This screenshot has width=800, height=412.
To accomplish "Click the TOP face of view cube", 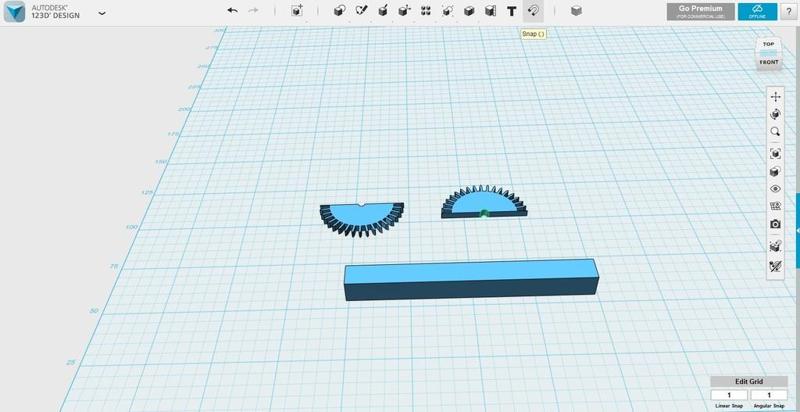I will coord(768,44).
